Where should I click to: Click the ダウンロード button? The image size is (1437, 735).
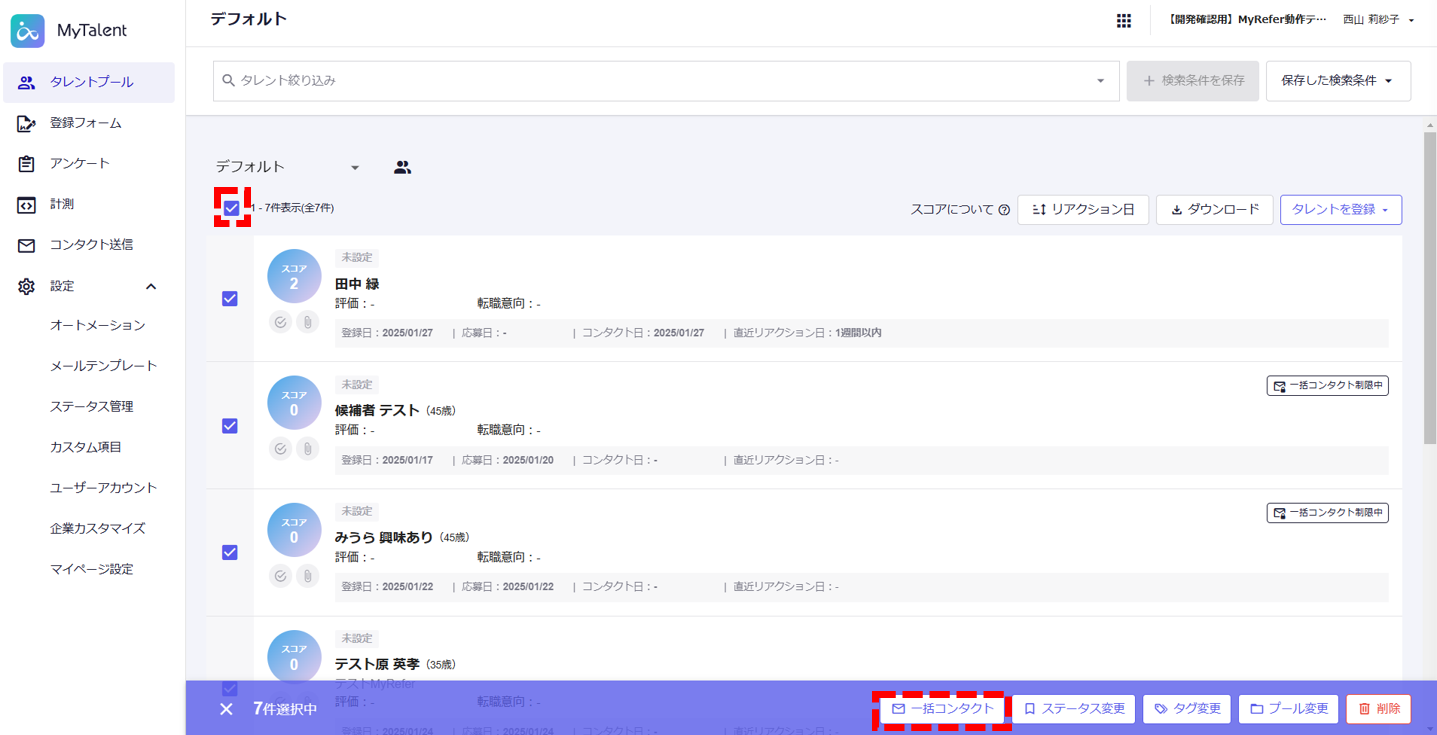tap(1214, 210)
